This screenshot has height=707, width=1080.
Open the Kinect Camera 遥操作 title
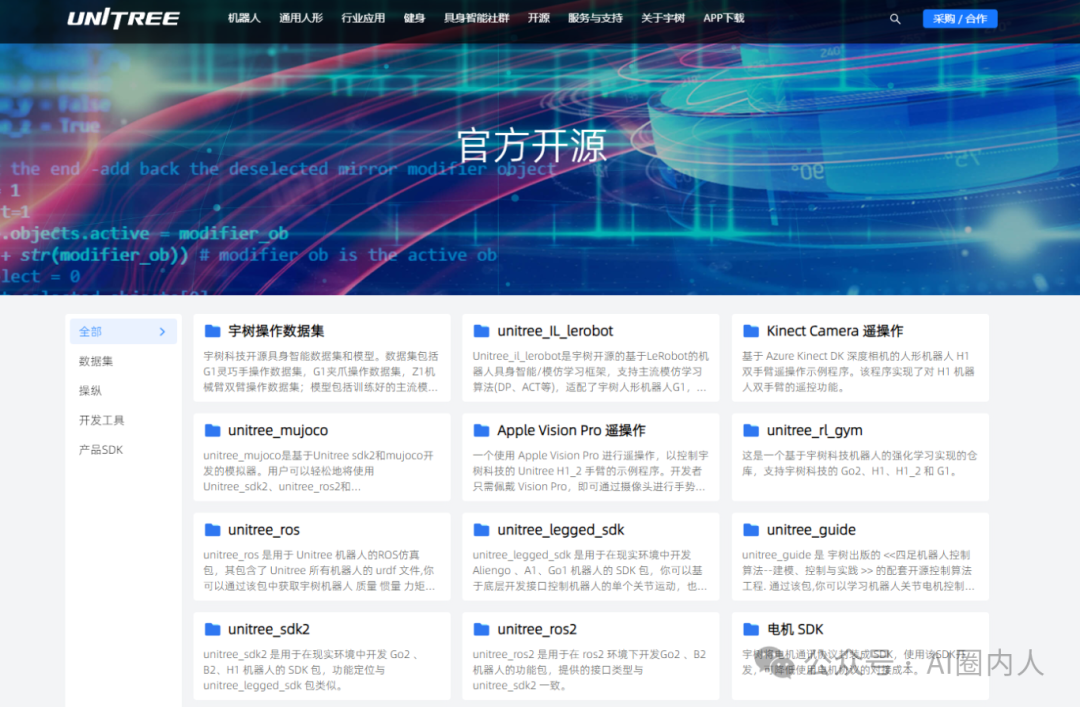click(834, 331)
